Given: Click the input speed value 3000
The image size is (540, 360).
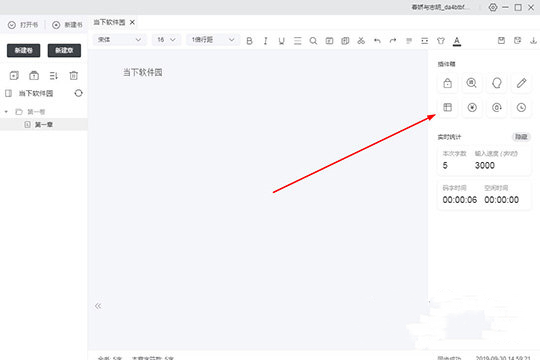Looking at the screenshot, I should [485, 165].
